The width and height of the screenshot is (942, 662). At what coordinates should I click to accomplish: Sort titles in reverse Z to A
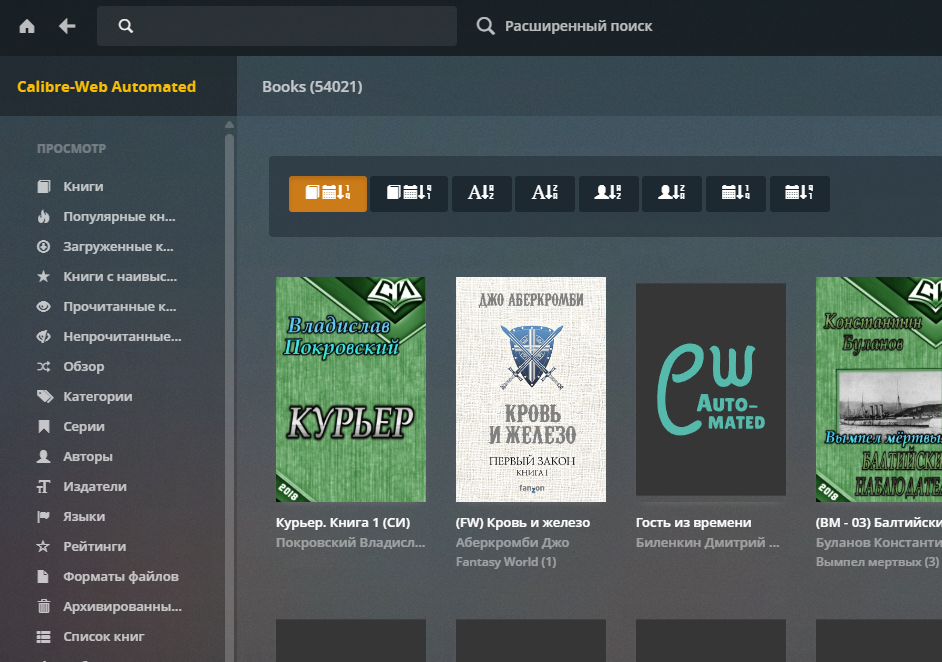pos(545,193)
